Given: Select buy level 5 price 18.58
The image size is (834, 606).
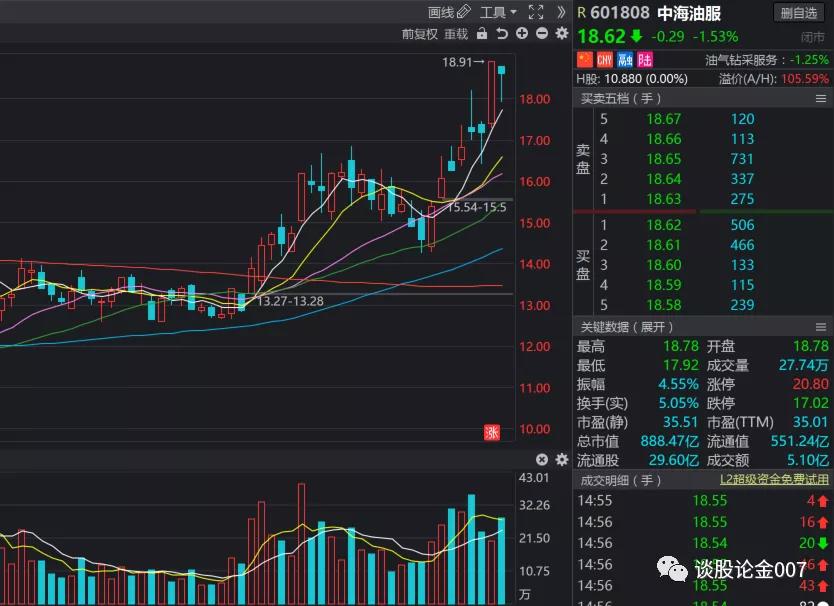Looking at the screenshot, I should click(664, 305).
